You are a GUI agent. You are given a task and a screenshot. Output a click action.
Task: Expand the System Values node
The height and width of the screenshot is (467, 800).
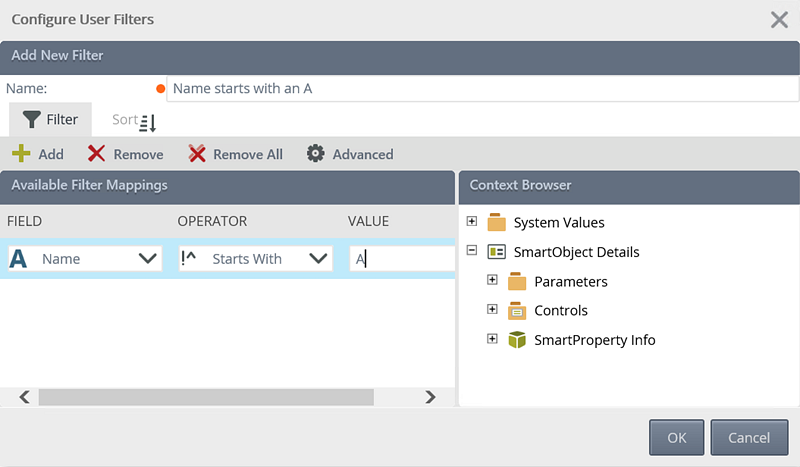click(472, 222)
